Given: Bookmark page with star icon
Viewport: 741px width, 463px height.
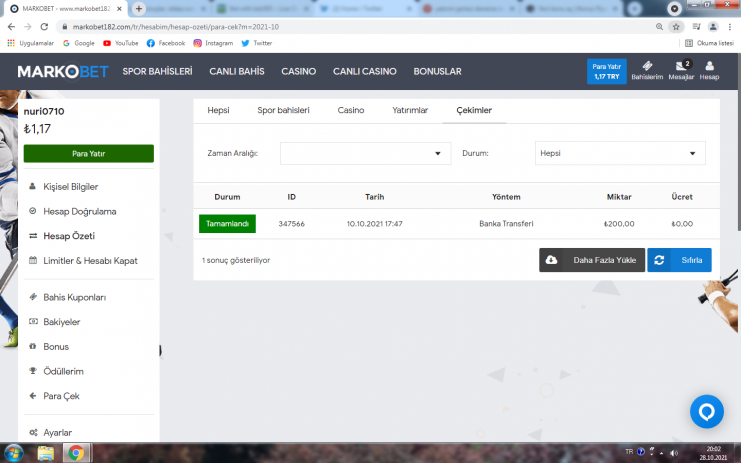Looking at the screenshot, I should (676, 27).
